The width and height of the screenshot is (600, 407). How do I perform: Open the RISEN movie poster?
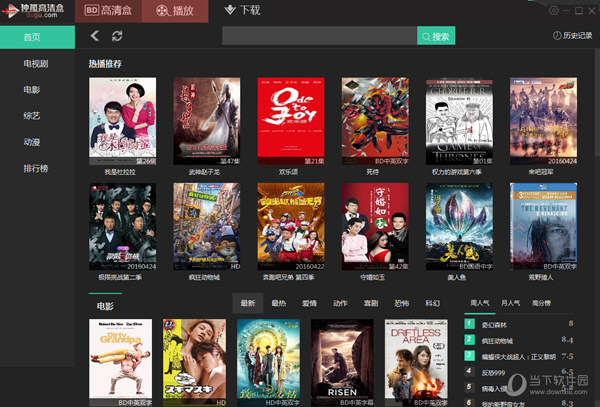[x=342, y=363]
